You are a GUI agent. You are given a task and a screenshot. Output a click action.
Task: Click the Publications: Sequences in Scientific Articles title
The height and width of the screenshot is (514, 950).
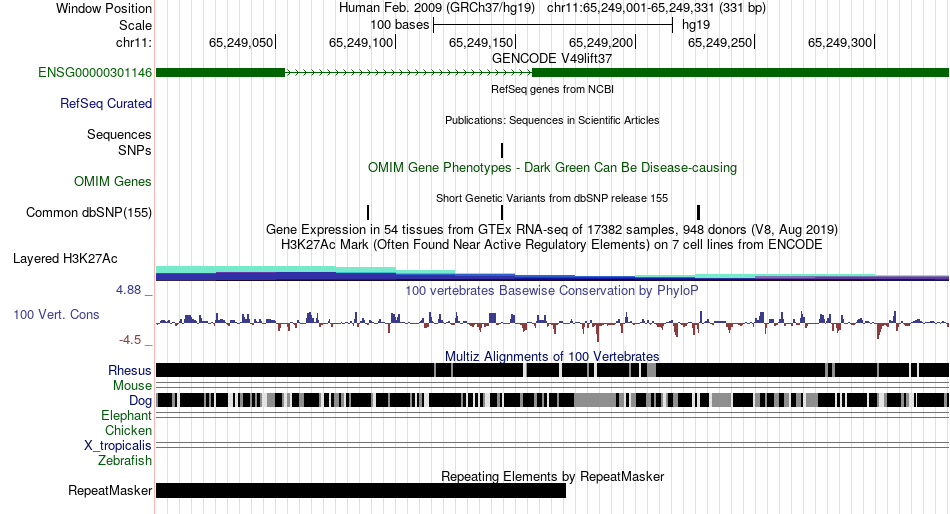[x=552, y=120]
